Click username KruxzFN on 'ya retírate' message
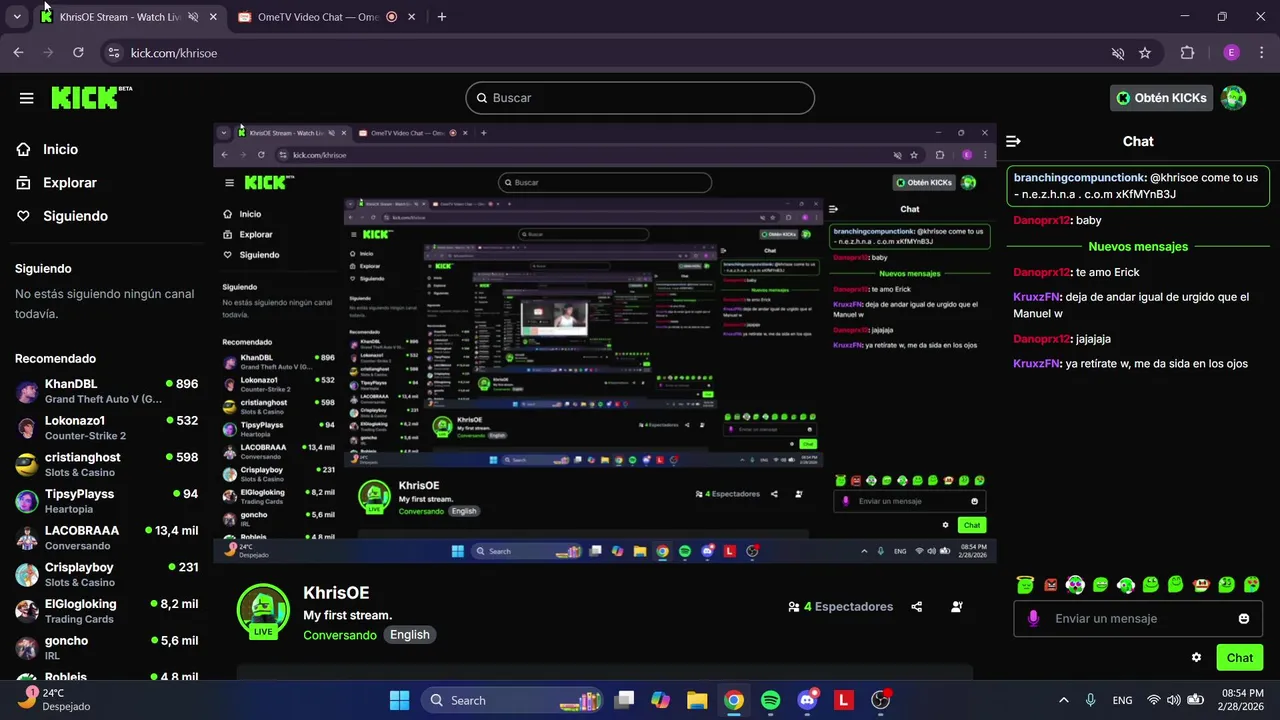This screenshot has width=1280, height=720. (1036, 364)
